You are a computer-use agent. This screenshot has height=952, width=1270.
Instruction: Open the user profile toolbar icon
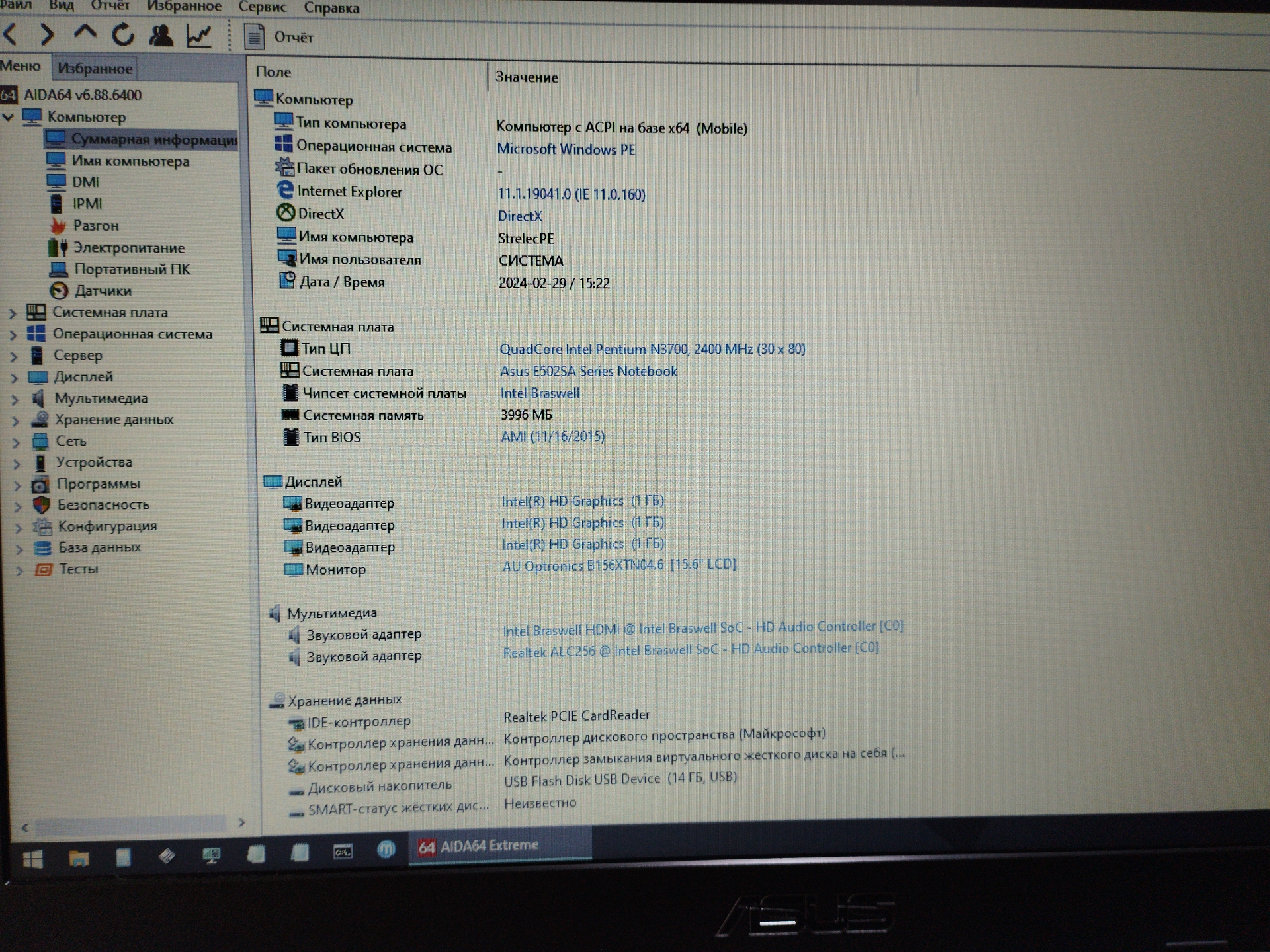[x=161, y=35]
